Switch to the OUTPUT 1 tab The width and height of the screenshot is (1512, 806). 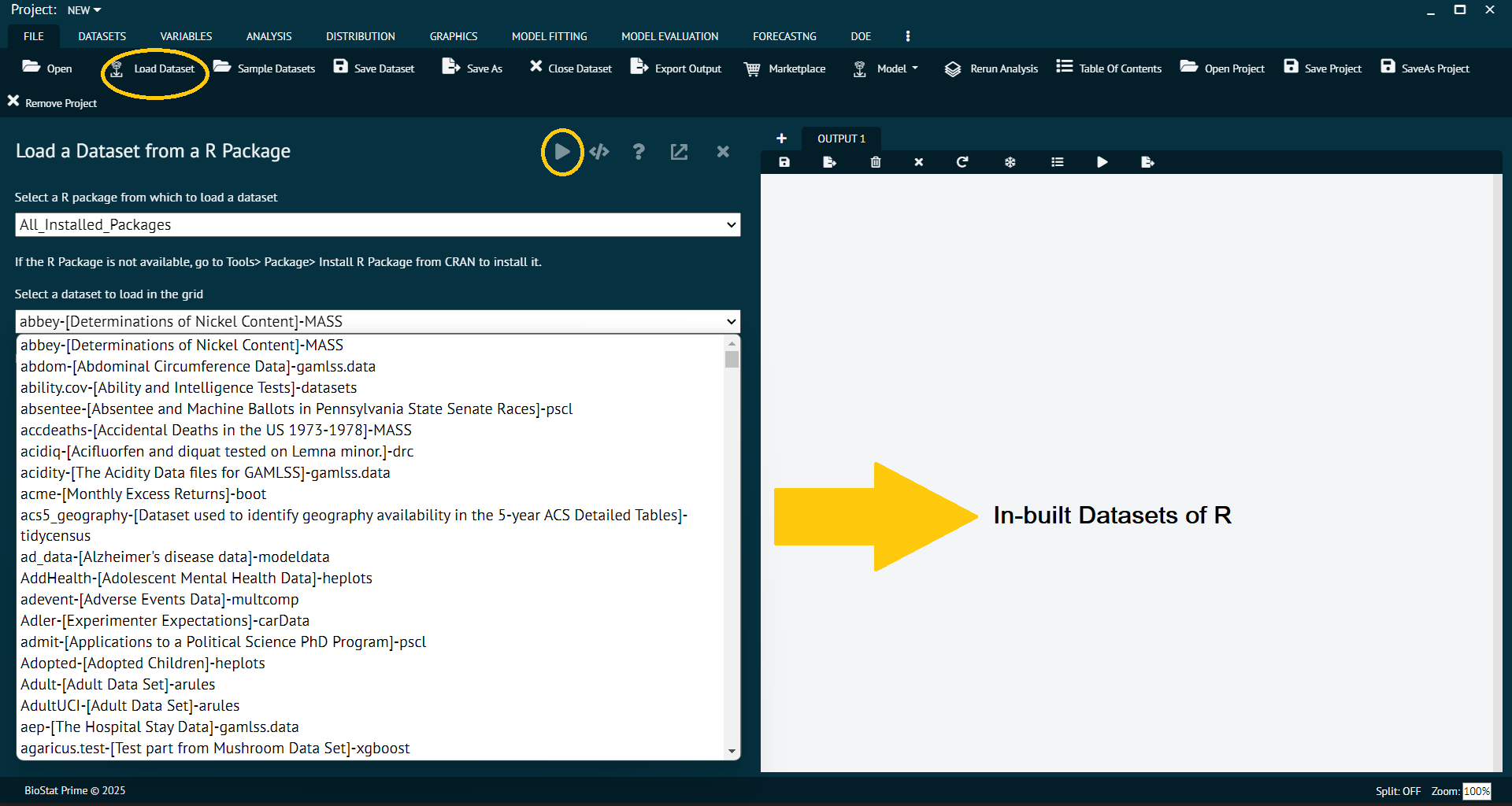pos(841,139)
